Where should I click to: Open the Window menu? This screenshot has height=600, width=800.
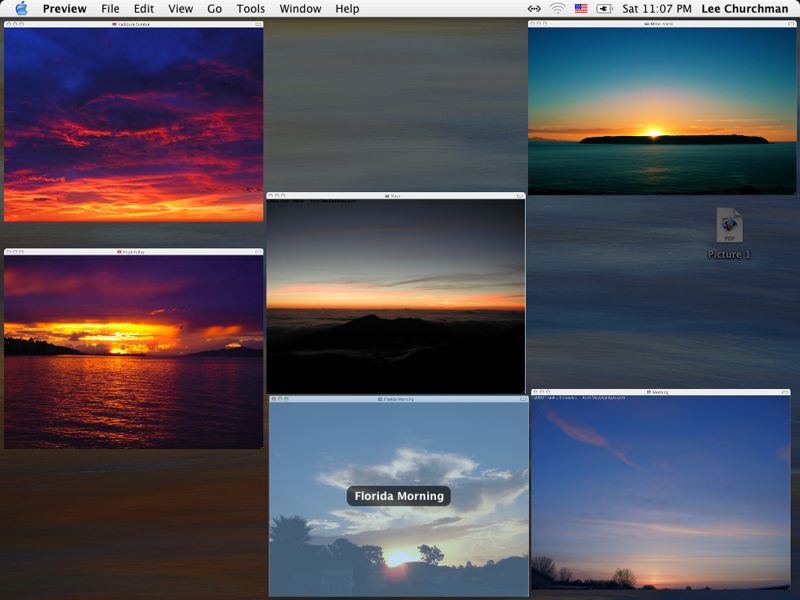[x=300, y=9]
